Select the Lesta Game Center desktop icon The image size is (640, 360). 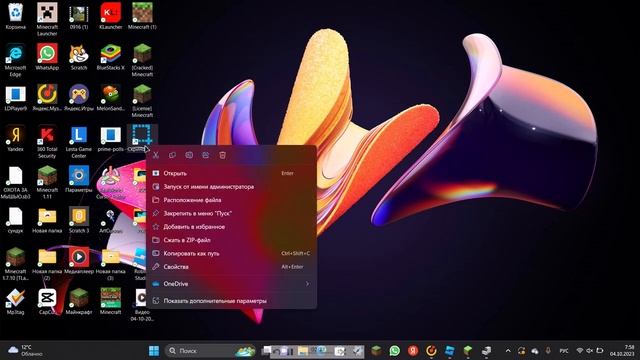(79, 142)
